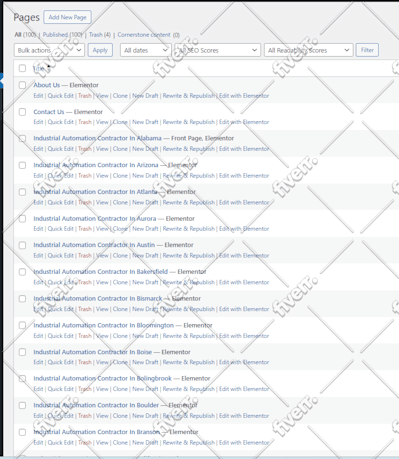399x459 pixels.
Task: Select checkbox for the Bakersfield page
Action: point(22,272)
